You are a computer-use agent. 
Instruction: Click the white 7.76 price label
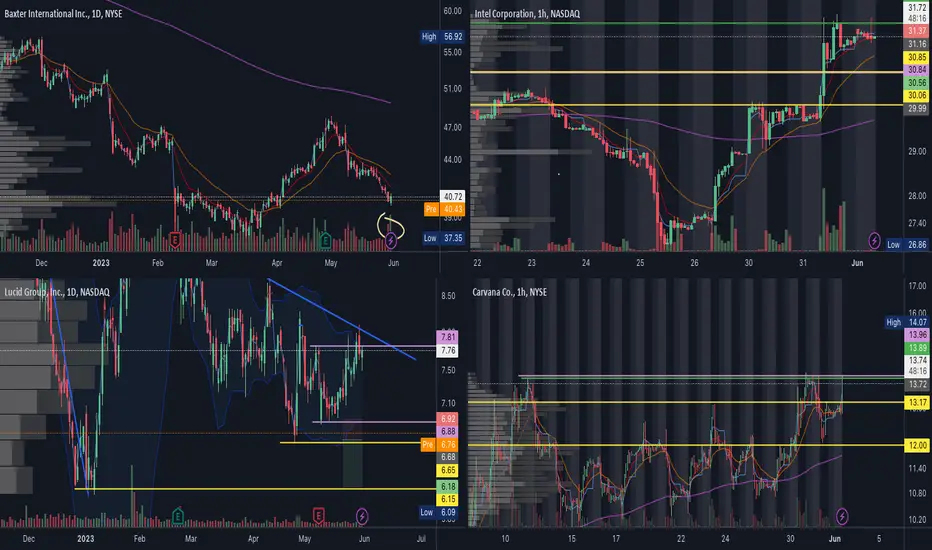coord(448,350)
